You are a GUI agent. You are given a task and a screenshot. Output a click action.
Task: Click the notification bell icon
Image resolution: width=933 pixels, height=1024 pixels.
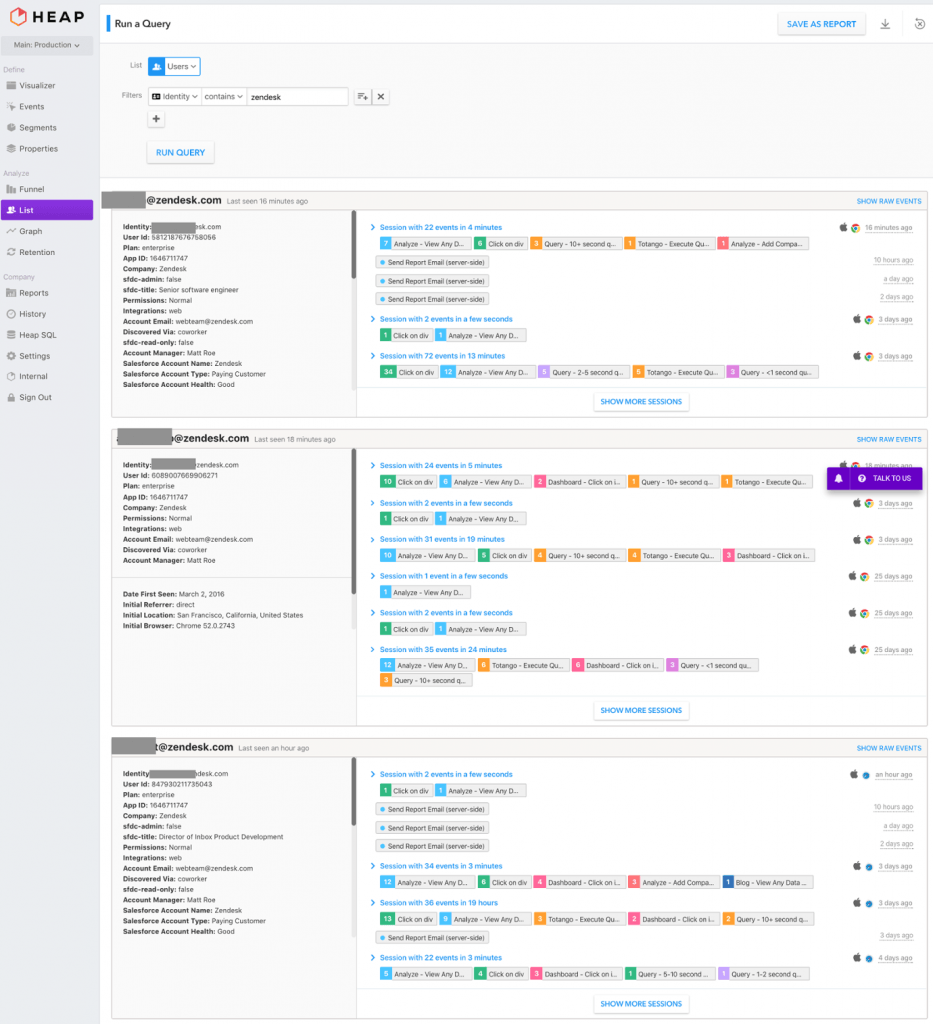click(x=838, y=479)
